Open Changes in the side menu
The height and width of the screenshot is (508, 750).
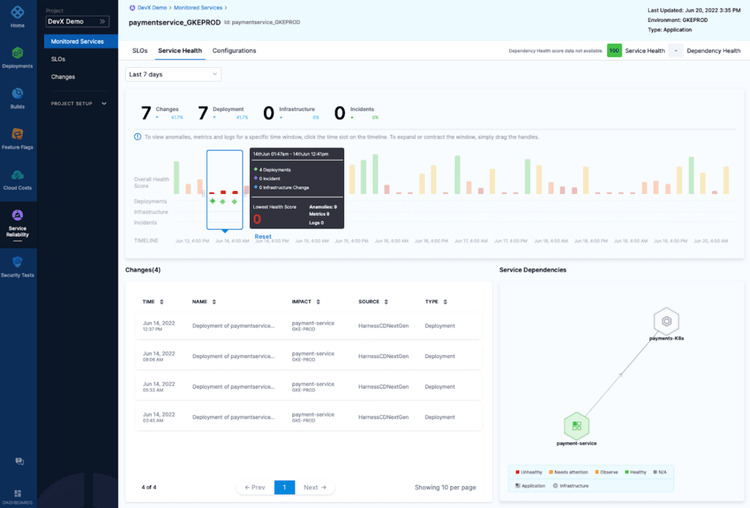coord(63,77)
